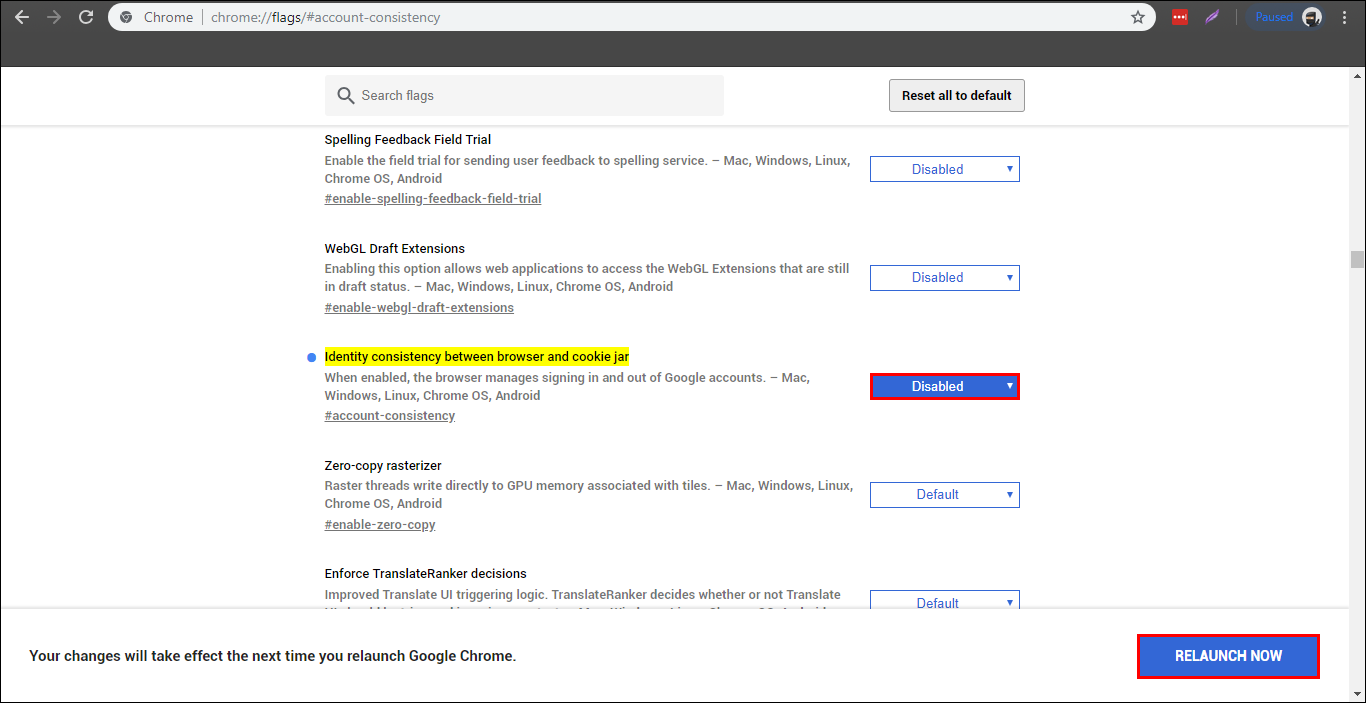The image size is (1366, 703).
Task: Open the purple feather extension icon
Action: pyautogui.click(x=1212, y=17)
